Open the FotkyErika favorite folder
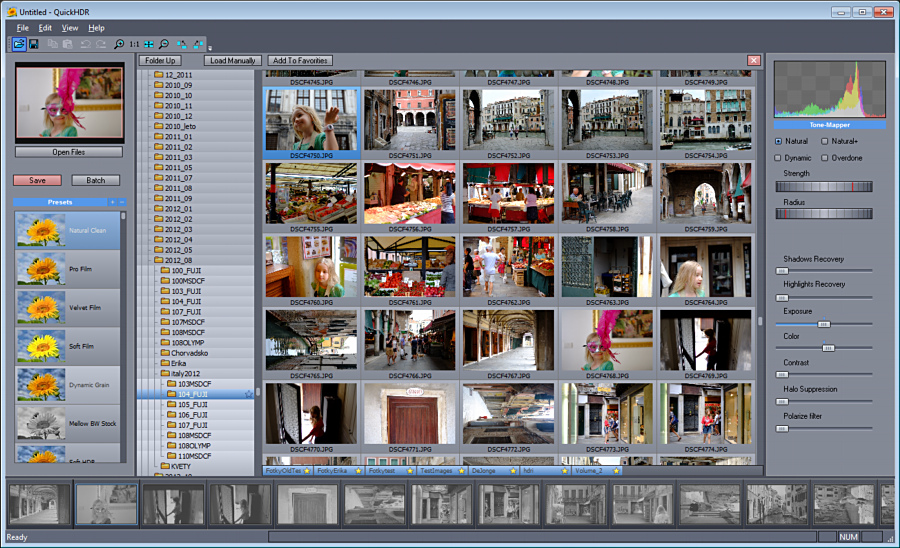The width and height of the screenshot is (900, 548). point(339,471)
